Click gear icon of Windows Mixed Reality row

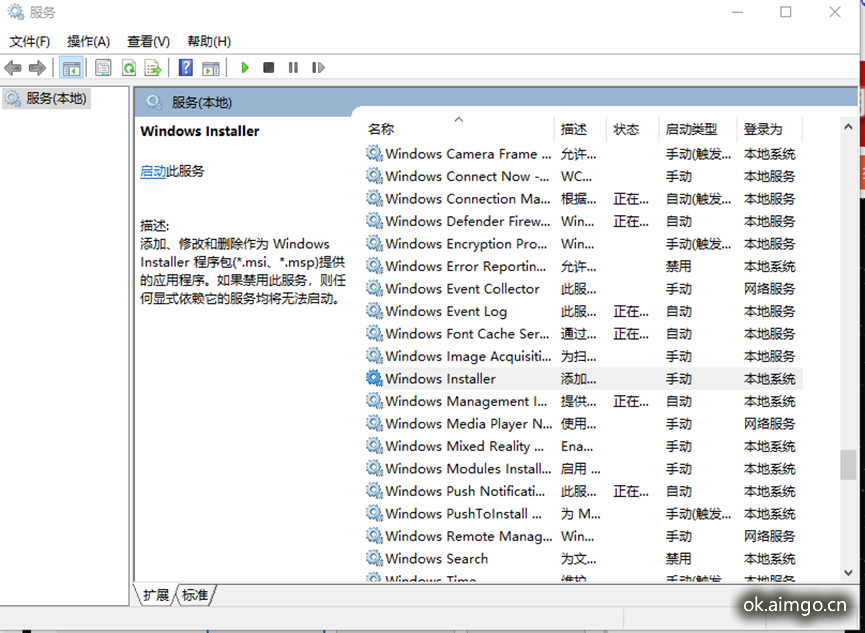click(x=375, y=445)
